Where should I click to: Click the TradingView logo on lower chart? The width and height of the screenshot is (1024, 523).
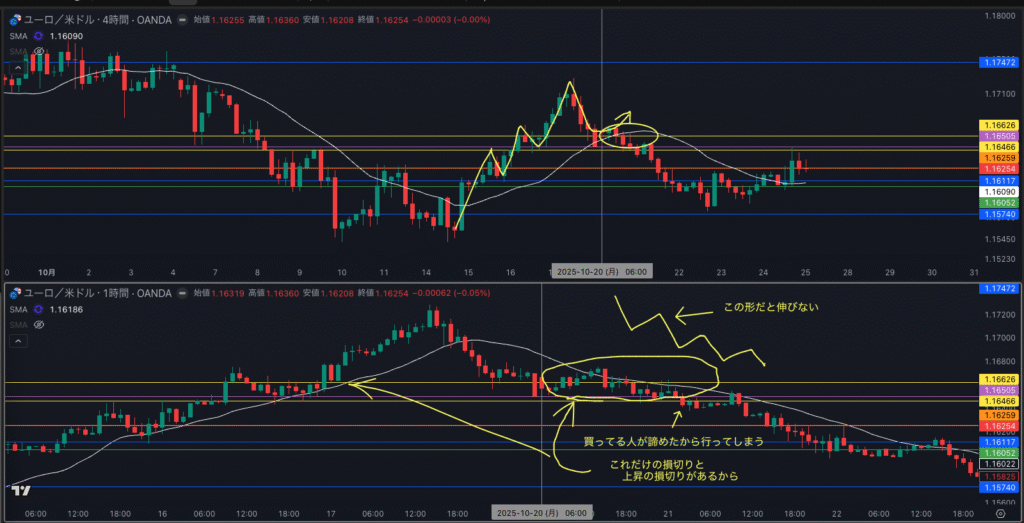tap(19, 491)
